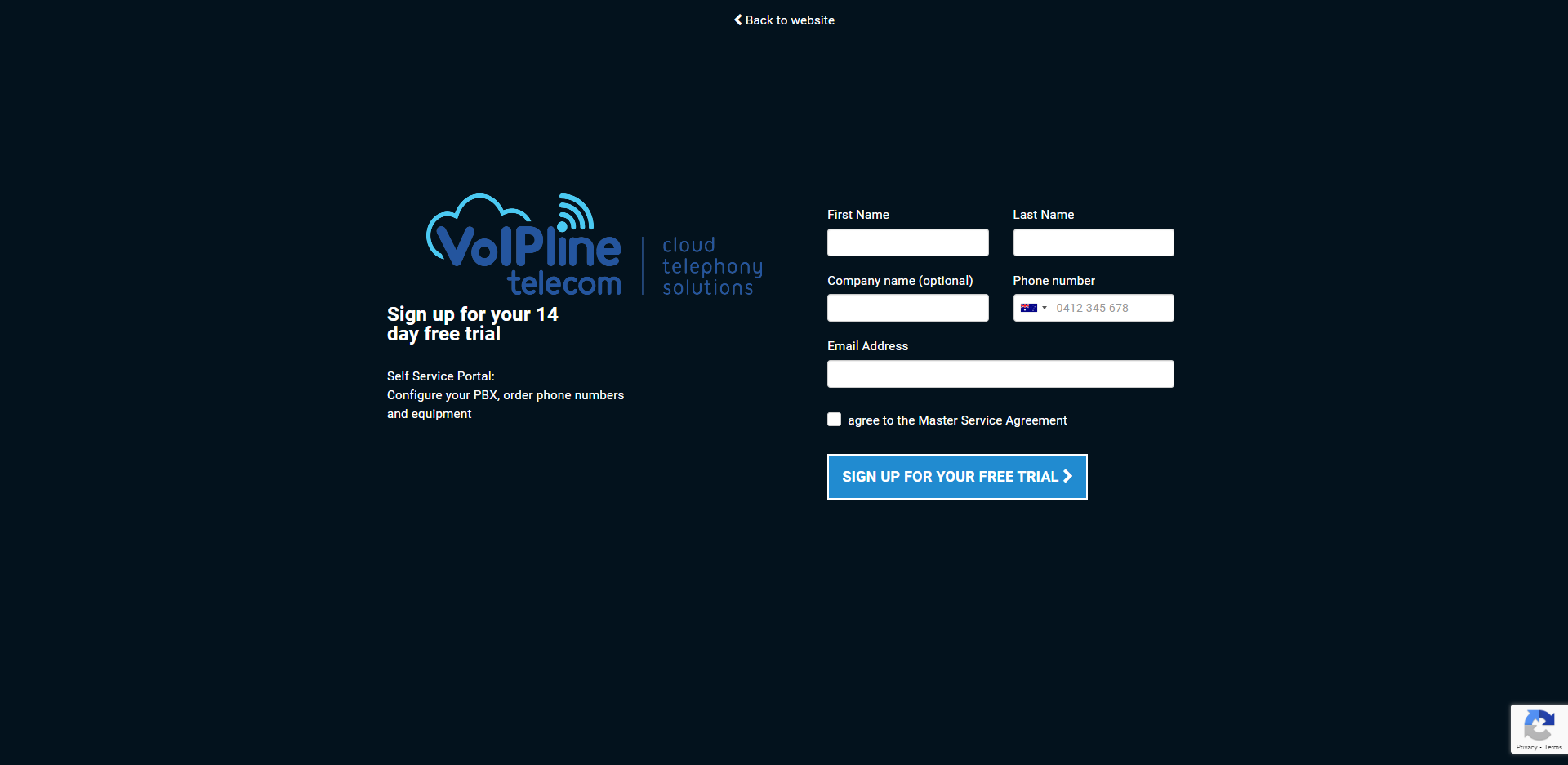Image resolution: width=1568 pixels, height=765 pixels.
Task: Open the reCAPTCHA Privacy link
Action: [1526, 748]
